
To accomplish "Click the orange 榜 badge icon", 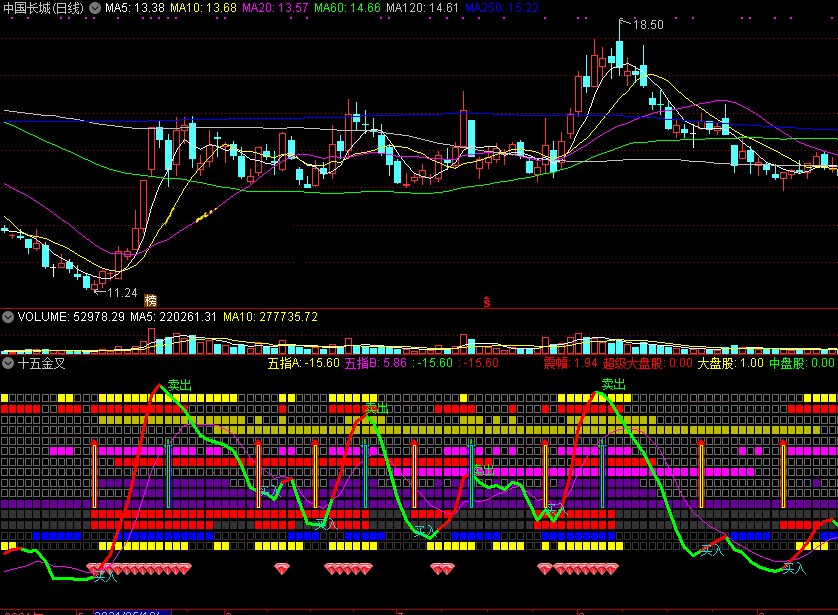I will (151, 300).
